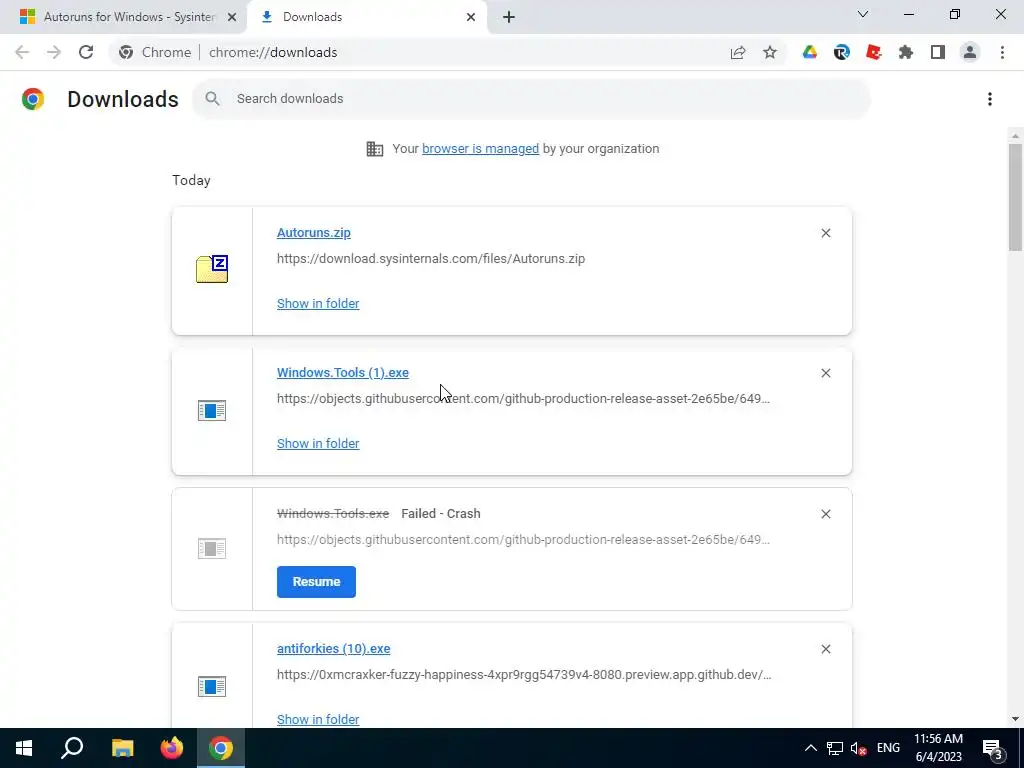Close the Downloads tab
The height and width of the screenshot is (768, 1024).
(x=471, y=17)
